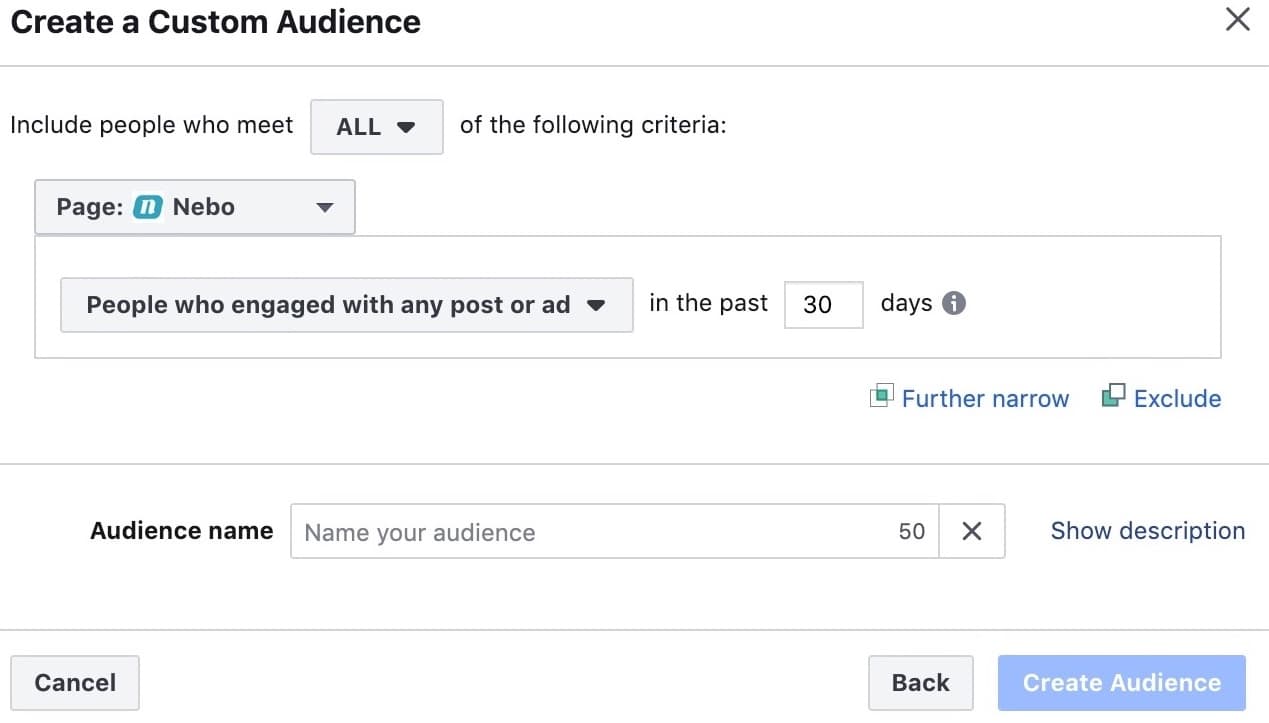Click the info icon next to days
This screenshot has height=723, width=1269.
[954, 303]
